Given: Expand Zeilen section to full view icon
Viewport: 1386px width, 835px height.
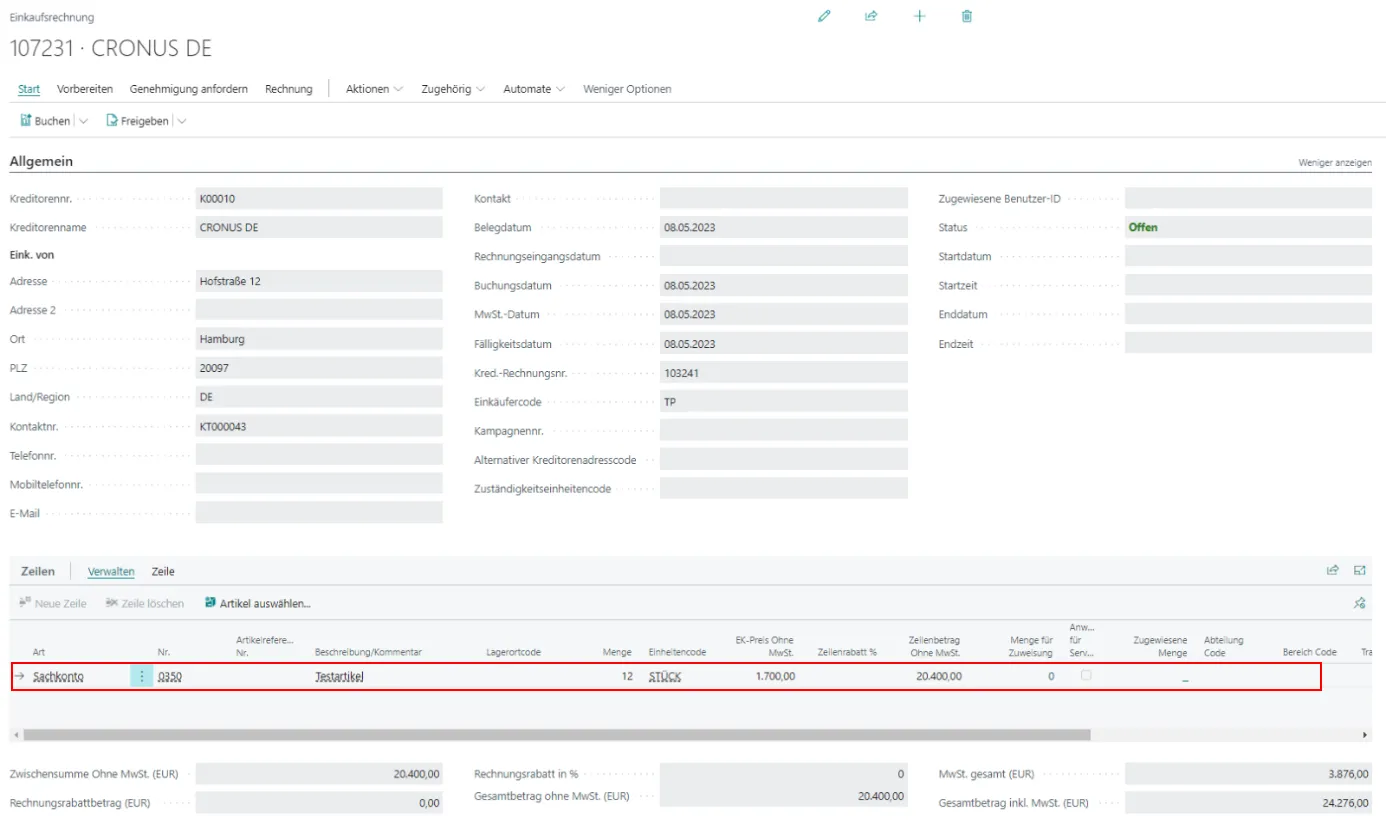Looking at the screenshot, I should click(1360, 570).
